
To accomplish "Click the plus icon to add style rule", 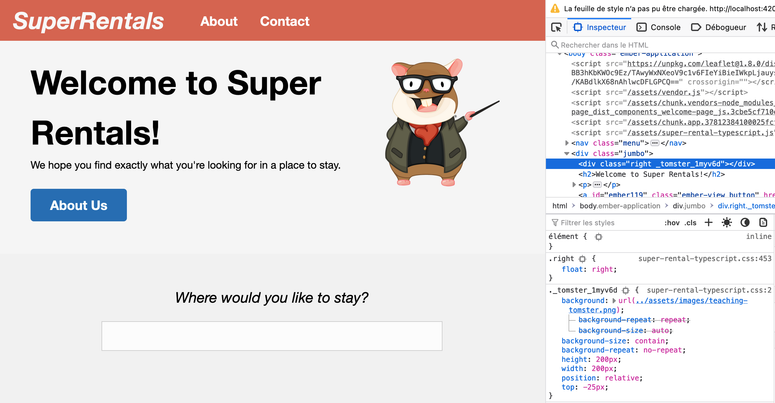I will [708, 222].
